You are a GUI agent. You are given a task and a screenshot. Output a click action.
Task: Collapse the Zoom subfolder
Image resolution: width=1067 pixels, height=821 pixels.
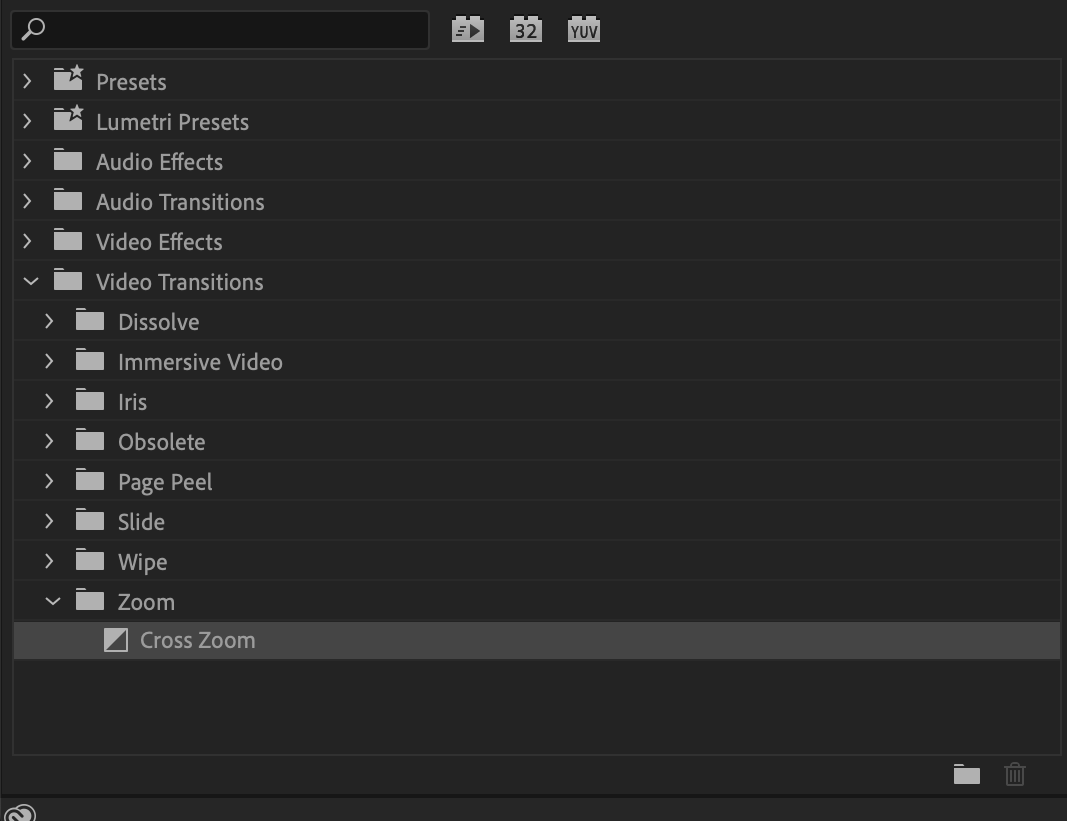(52, 602)
